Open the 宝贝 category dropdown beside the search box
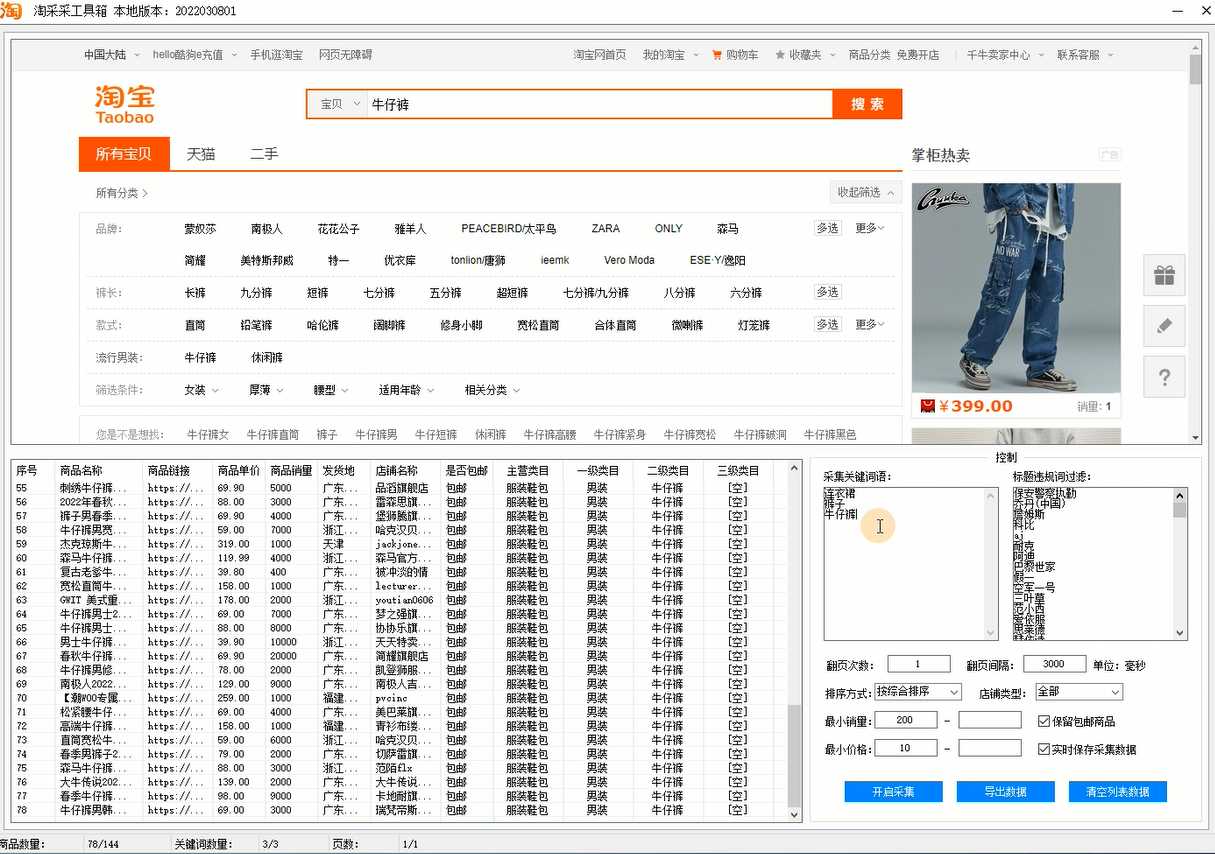 338,103
